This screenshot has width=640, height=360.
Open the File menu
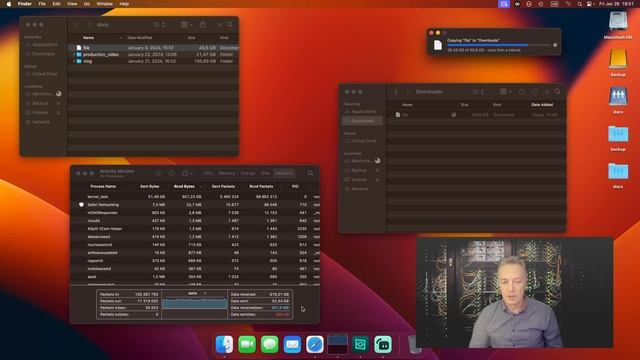[x=42, y=4]
